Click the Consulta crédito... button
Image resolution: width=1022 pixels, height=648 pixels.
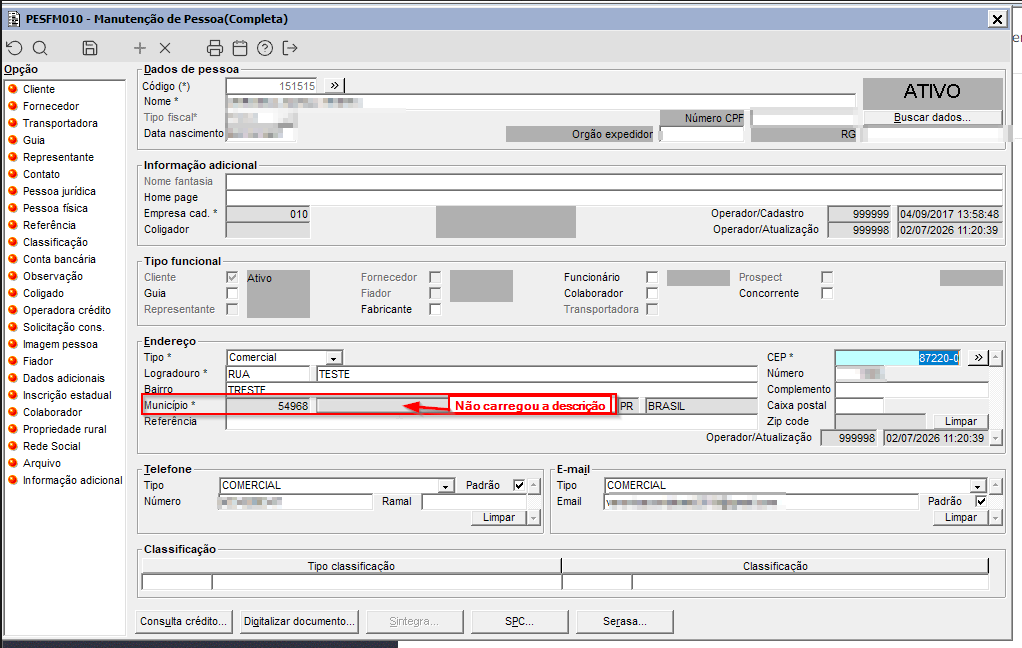click(x=183, y=621)
